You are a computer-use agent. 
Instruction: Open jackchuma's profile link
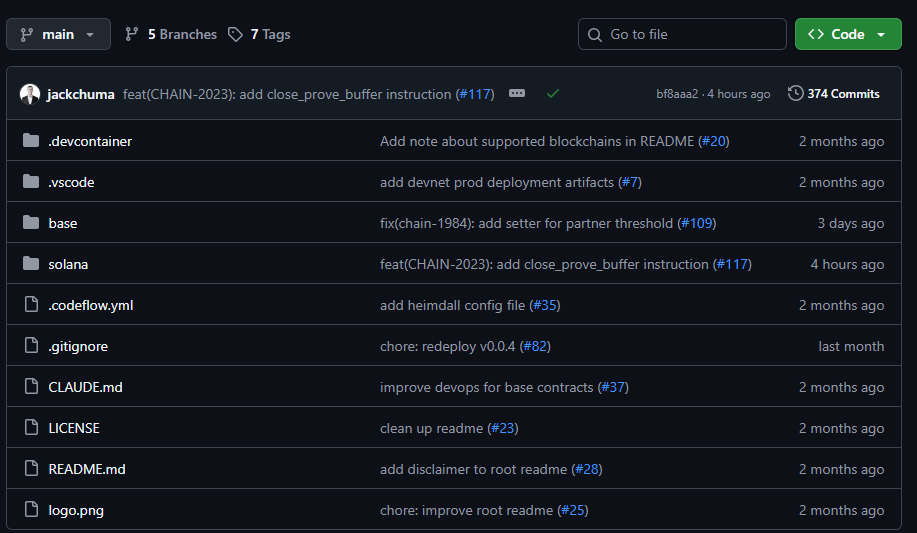(x=81, y=94)
